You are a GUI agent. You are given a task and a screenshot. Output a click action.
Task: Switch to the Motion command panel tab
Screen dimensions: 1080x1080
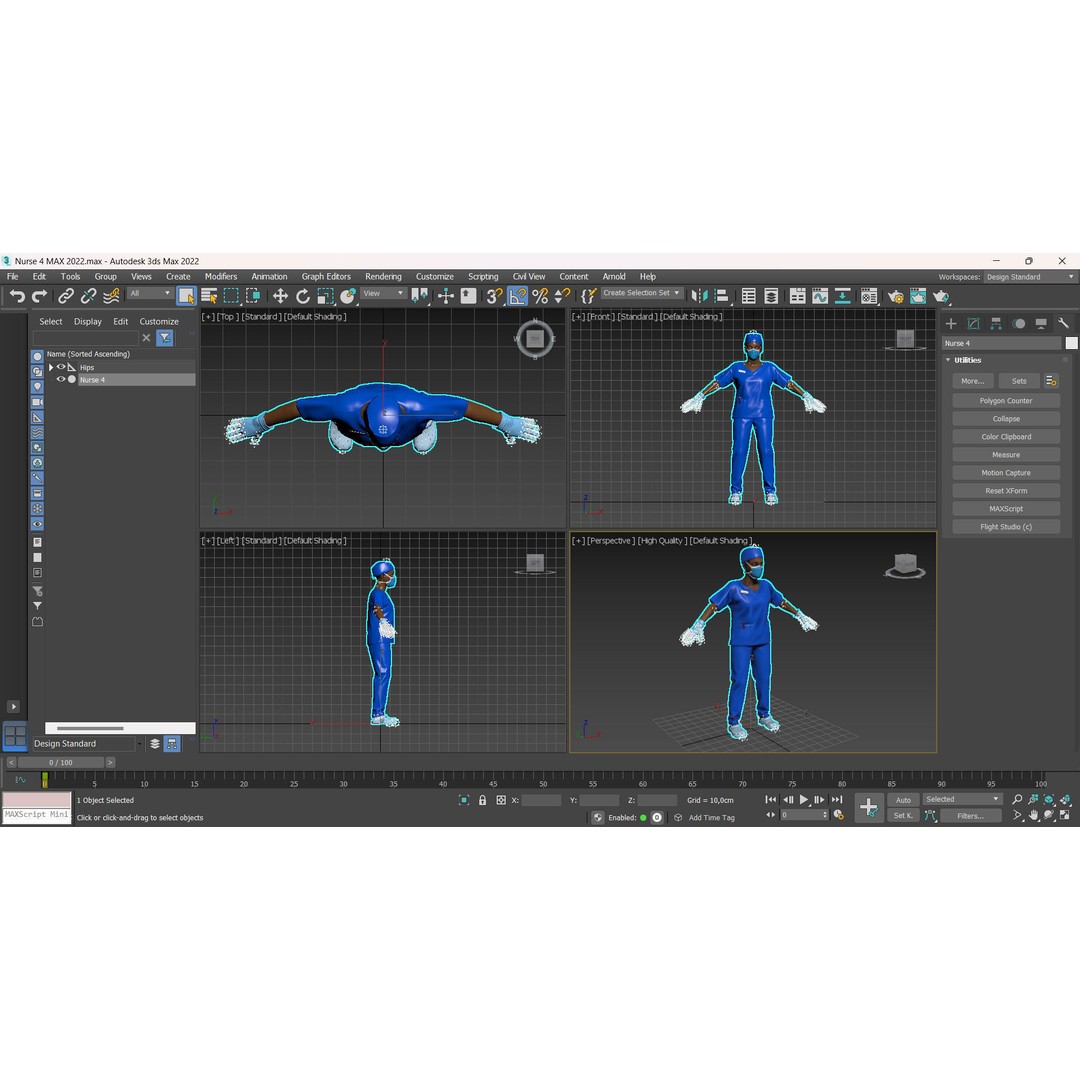[x=1019, y=324]
